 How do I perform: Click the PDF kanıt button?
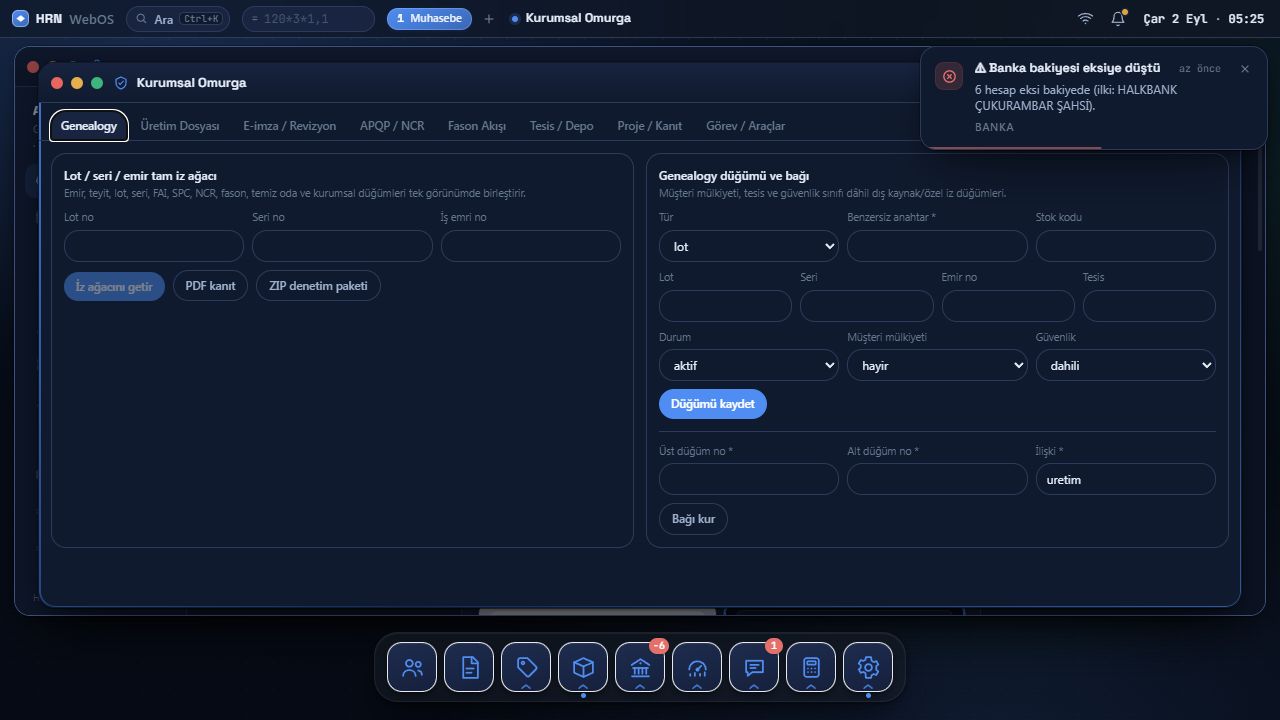tap(210, 286)
